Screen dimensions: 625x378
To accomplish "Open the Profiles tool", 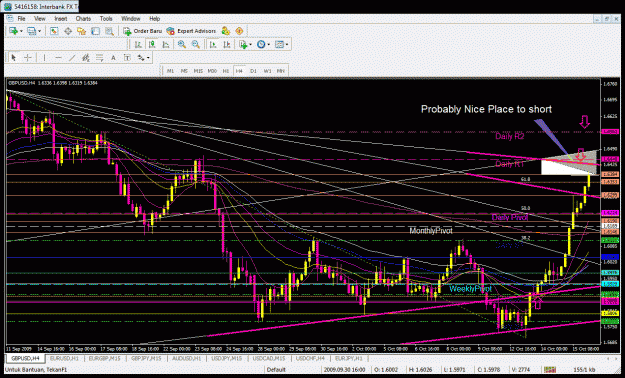I will click(x=31, y=31).
